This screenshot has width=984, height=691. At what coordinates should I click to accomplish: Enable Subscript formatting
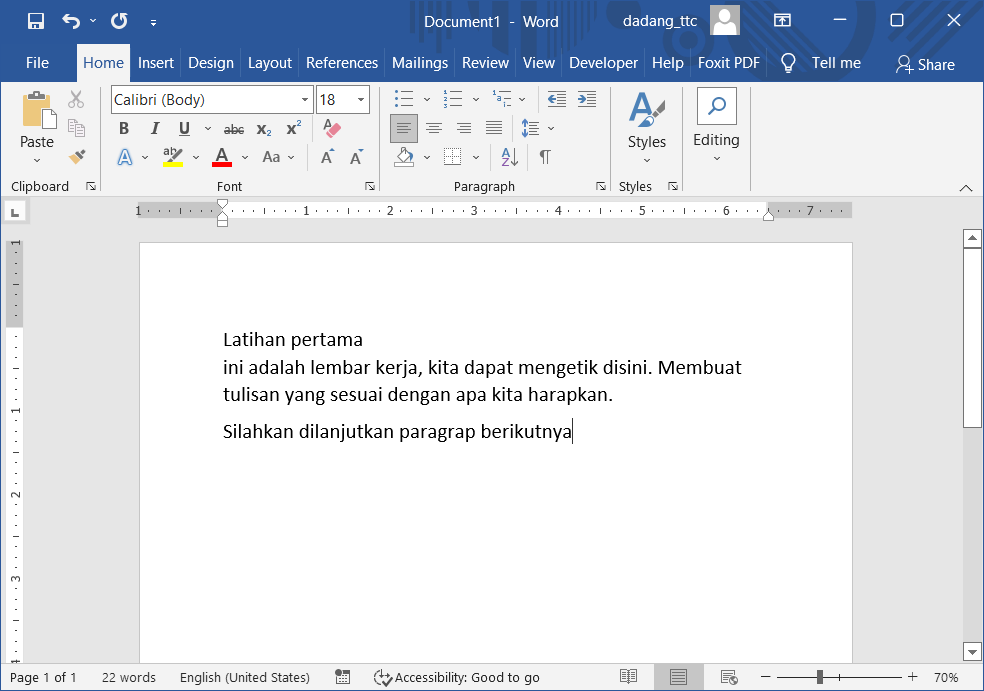click(262, 129)
